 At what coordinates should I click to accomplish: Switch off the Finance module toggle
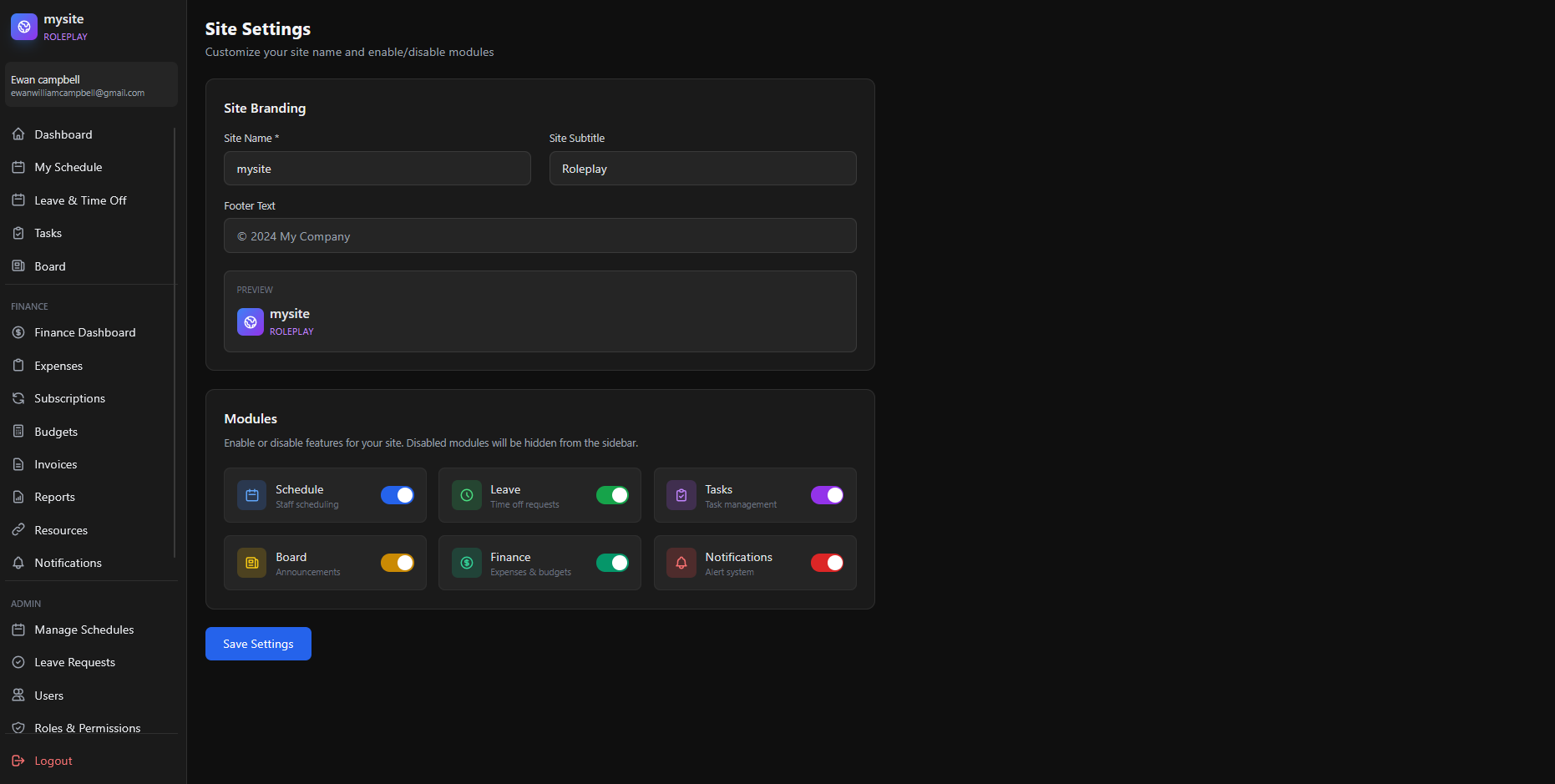coord(612,563)
